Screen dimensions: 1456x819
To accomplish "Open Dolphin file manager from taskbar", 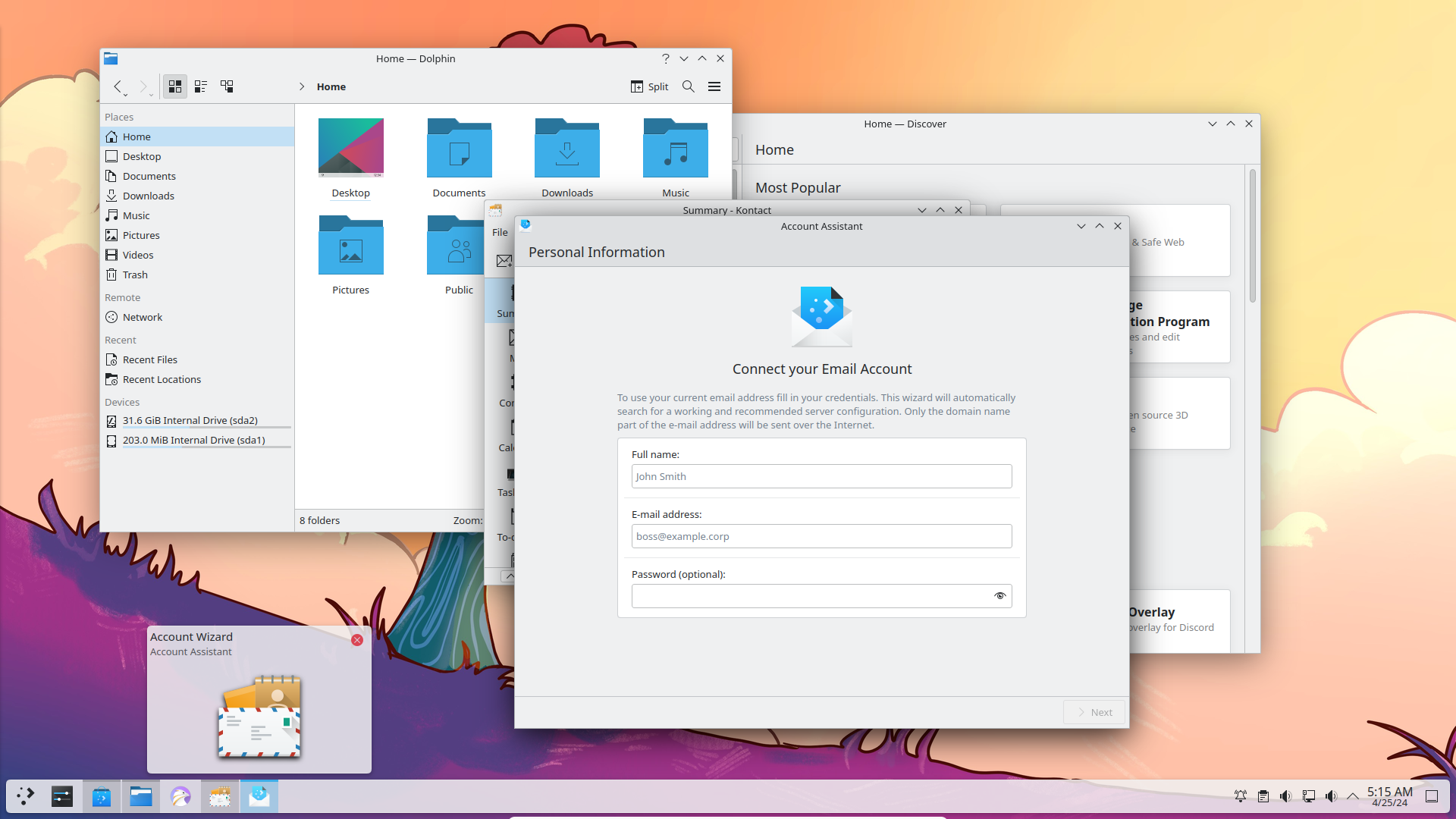I will (141, 796).
